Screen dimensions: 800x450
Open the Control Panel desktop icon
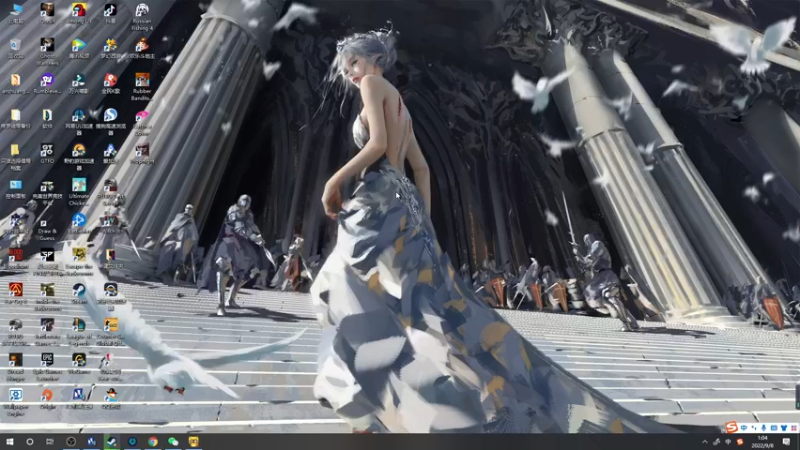[16, 185]
